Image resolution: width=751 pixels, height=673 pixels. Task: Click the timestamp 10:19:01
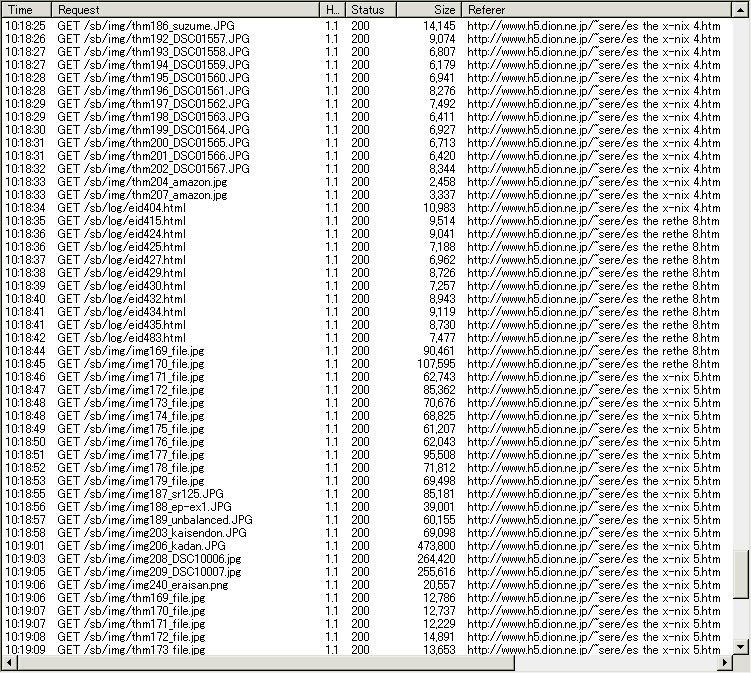25,546
